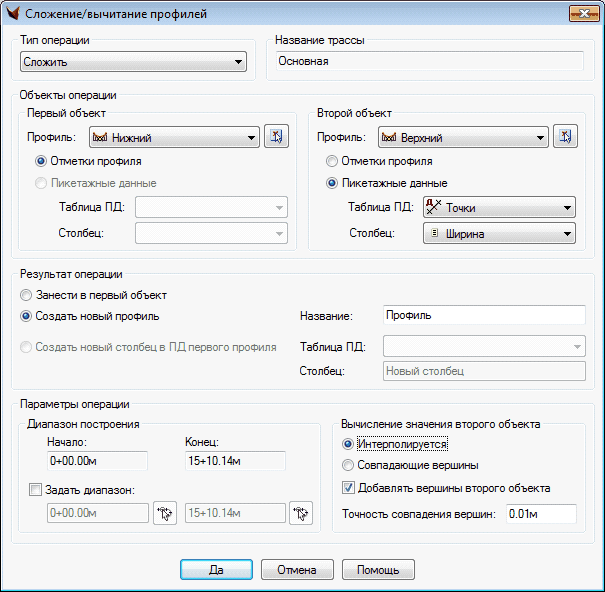The image size is (605, 592).
Task: Open Таблица ПД dropdown showing Точки
Action: click(x=498, y=208)
